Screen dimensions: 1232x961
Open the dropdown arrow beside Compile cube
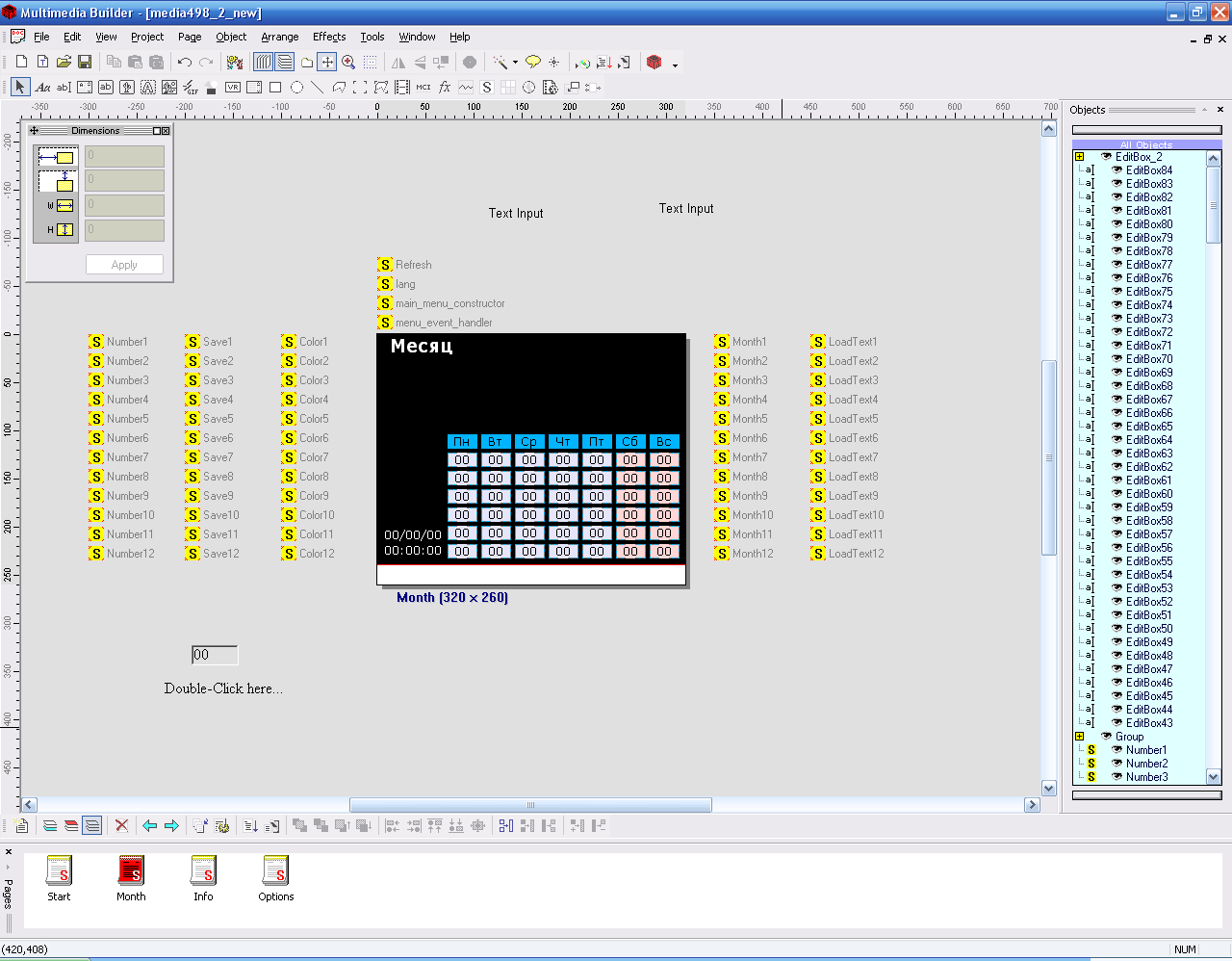675,65
